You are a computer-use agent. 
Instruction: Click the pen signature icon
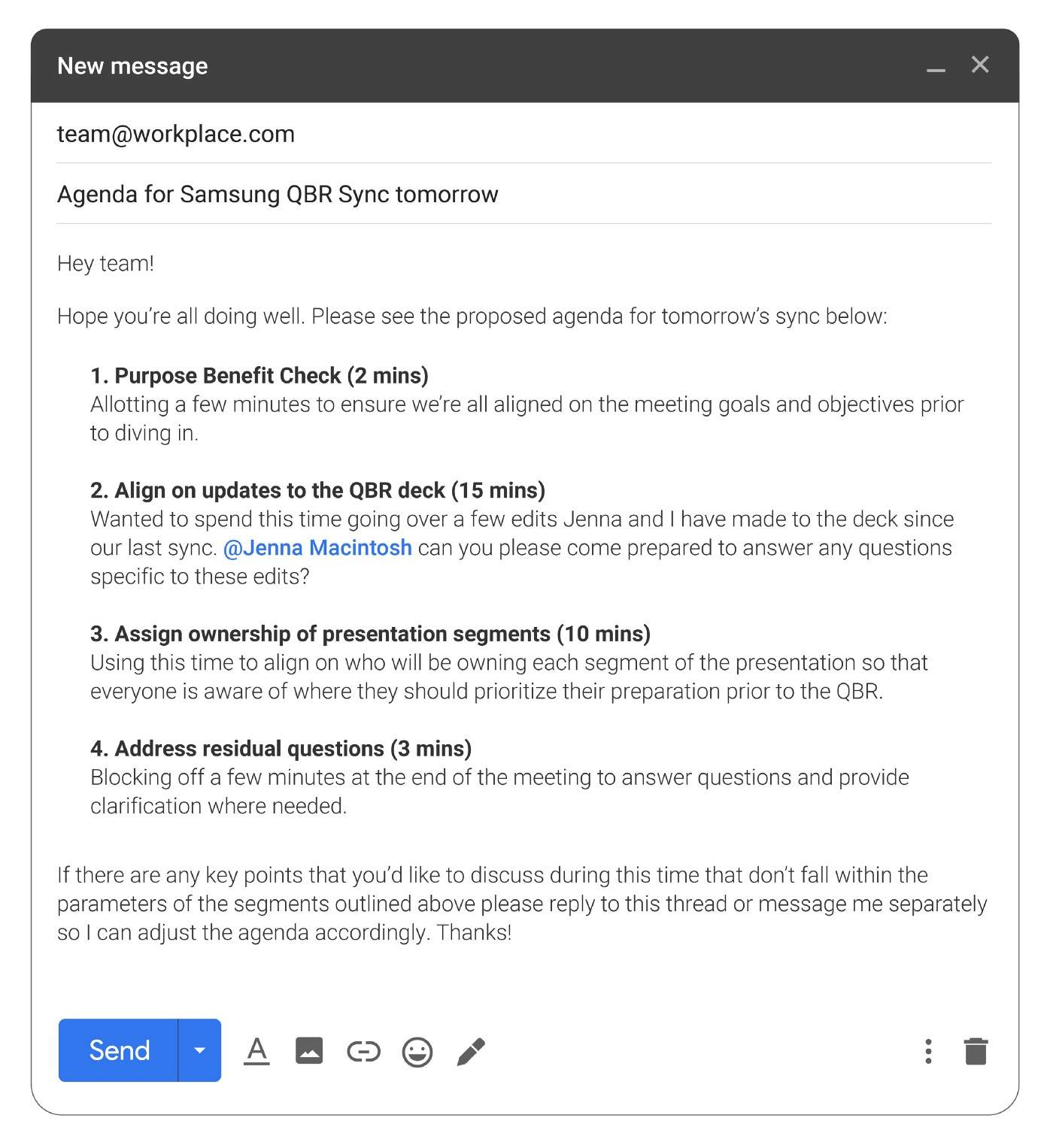(x=471, y=1052)
